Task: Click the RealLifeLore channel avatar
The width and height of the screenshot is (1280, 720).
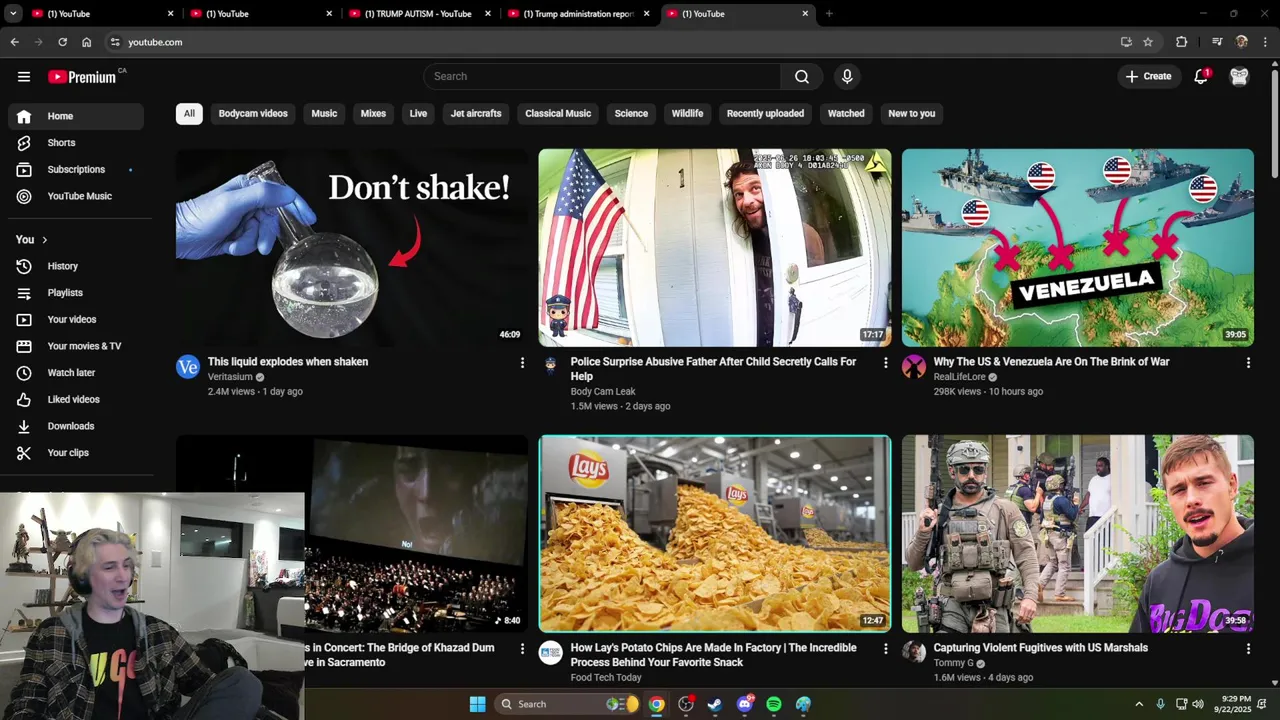Action: 914,366
